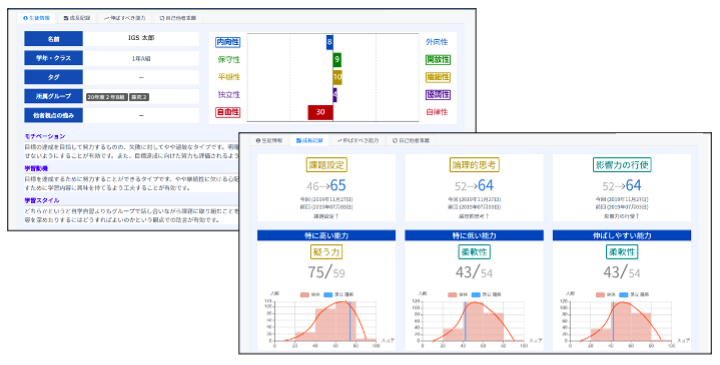Open the 伸ばすべき能力 tab in the back window
Screen dimensions: 720x365
tap(124, 18)
